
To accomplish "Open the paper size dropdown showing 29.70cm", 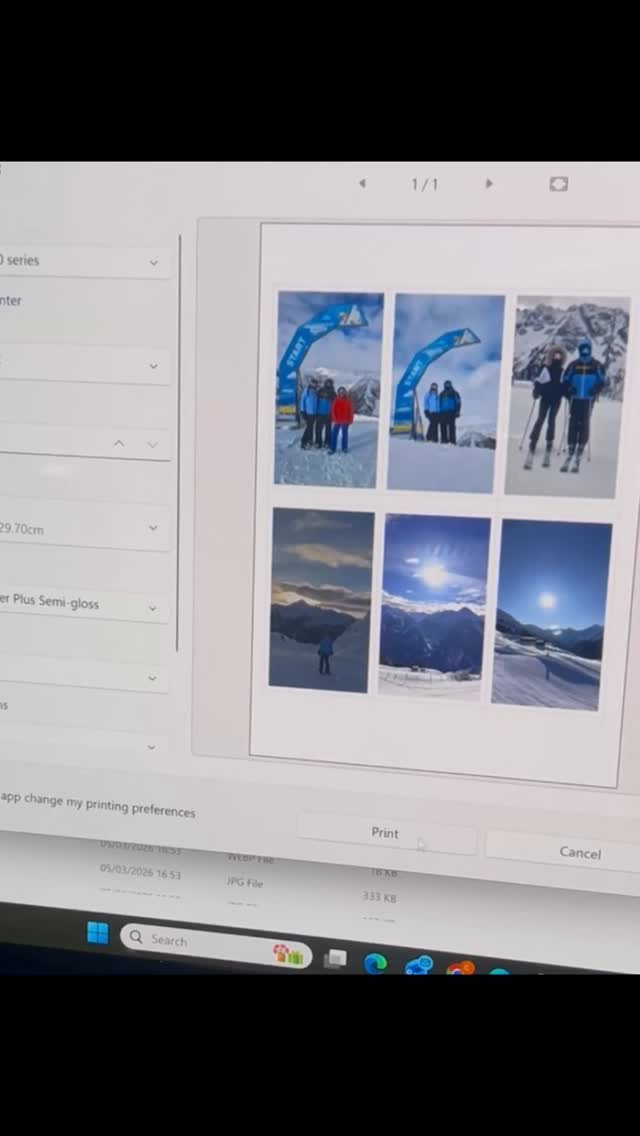I will [x=85, y=529].
